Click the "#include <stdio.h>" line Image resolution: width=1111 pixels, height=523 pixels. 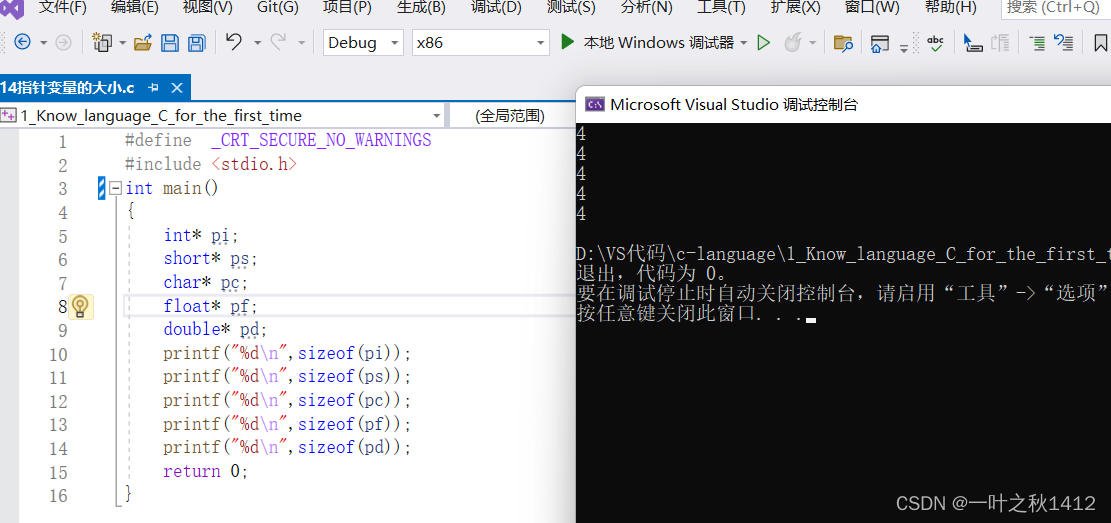point(211,164)
